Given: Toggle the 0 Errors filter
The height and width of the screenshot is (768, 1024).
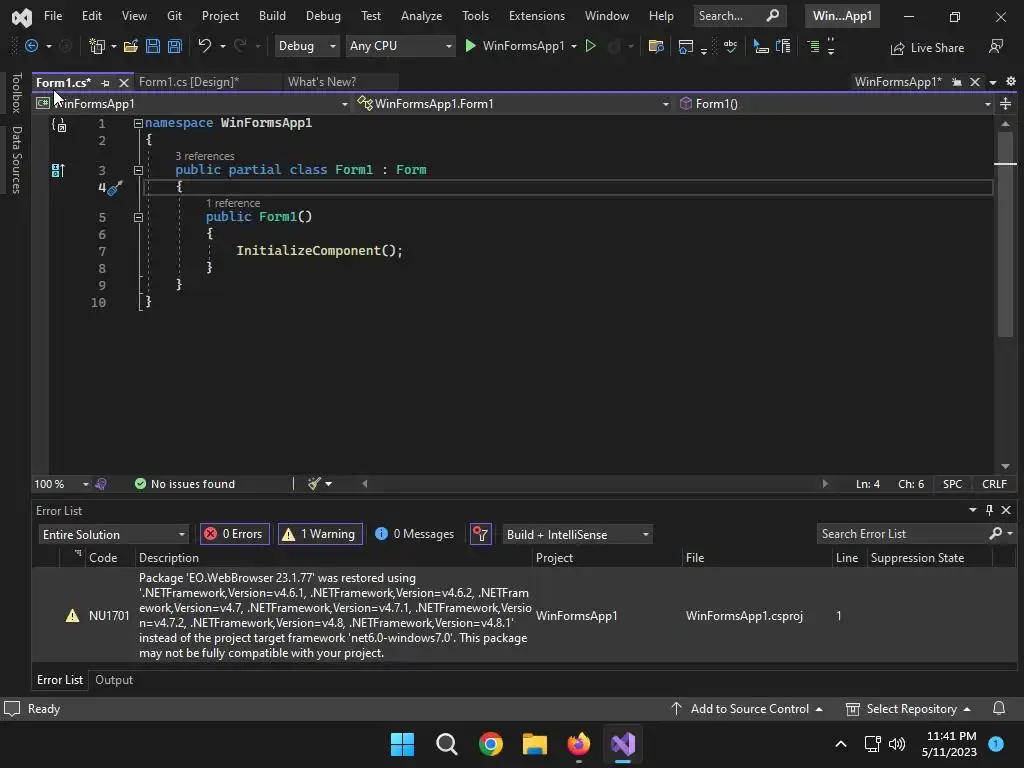Looking at the screenshot, I should (234, 534).
